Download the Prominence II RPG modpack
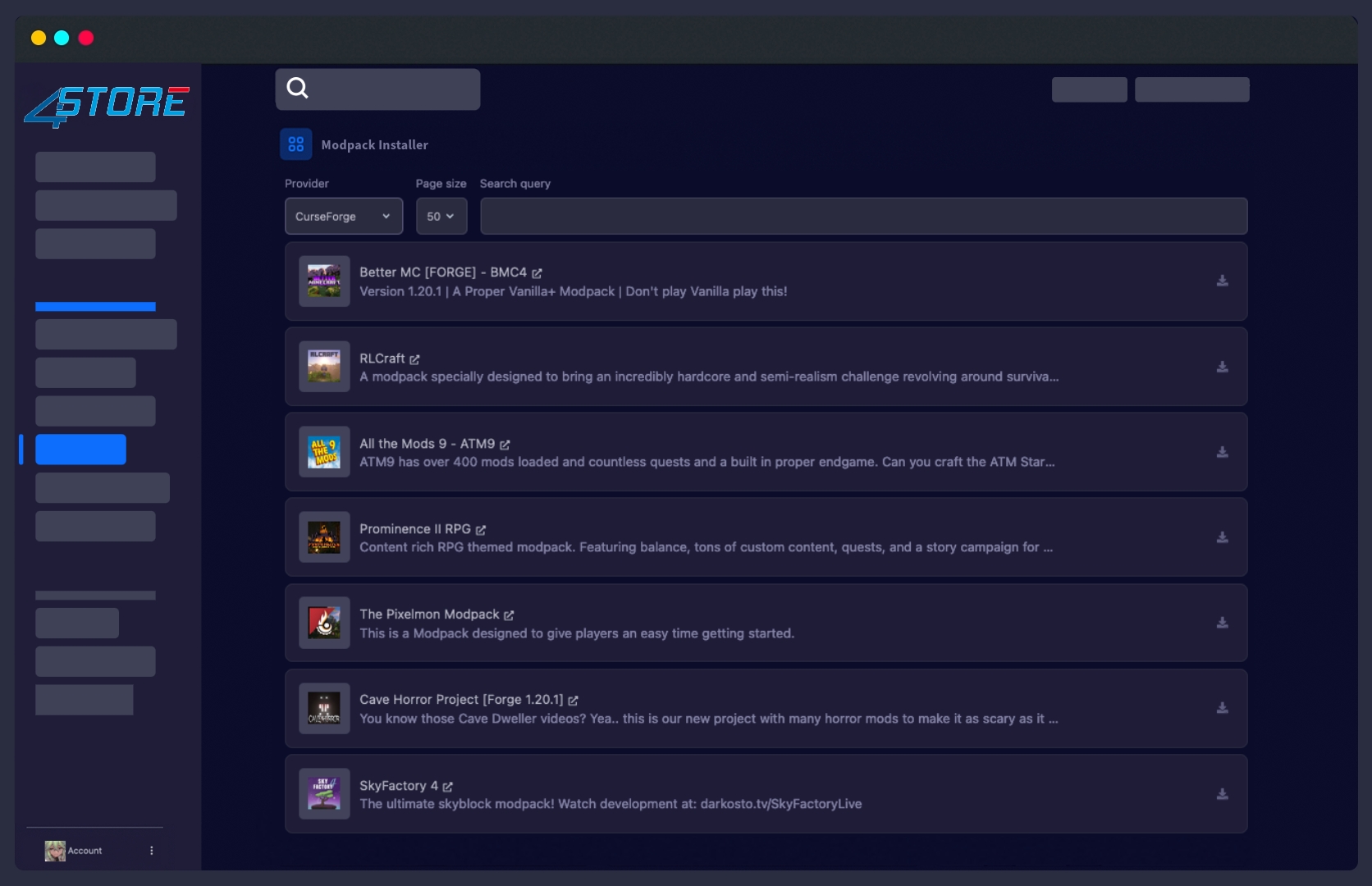This screenshot has width=1372, height=886. click(1222, 537)
